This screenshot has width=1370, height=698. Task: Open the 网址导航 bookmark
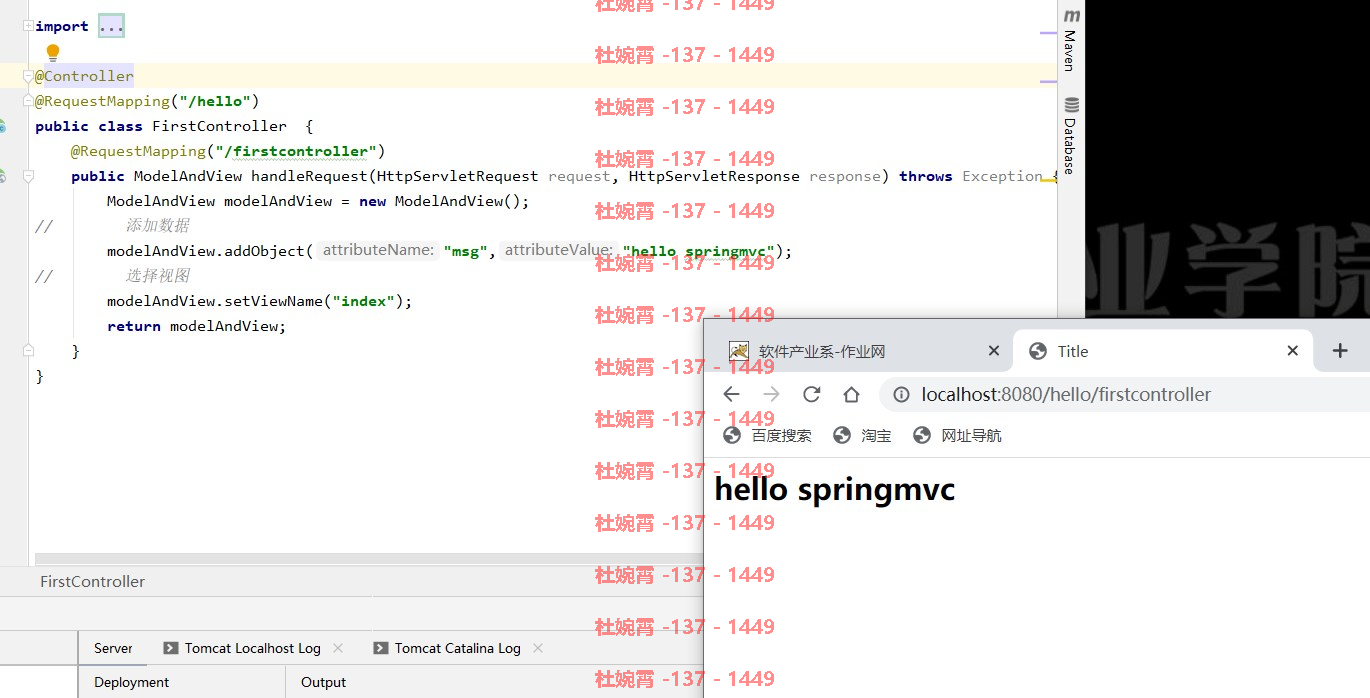pyautogui.click(x=957, y=435)
